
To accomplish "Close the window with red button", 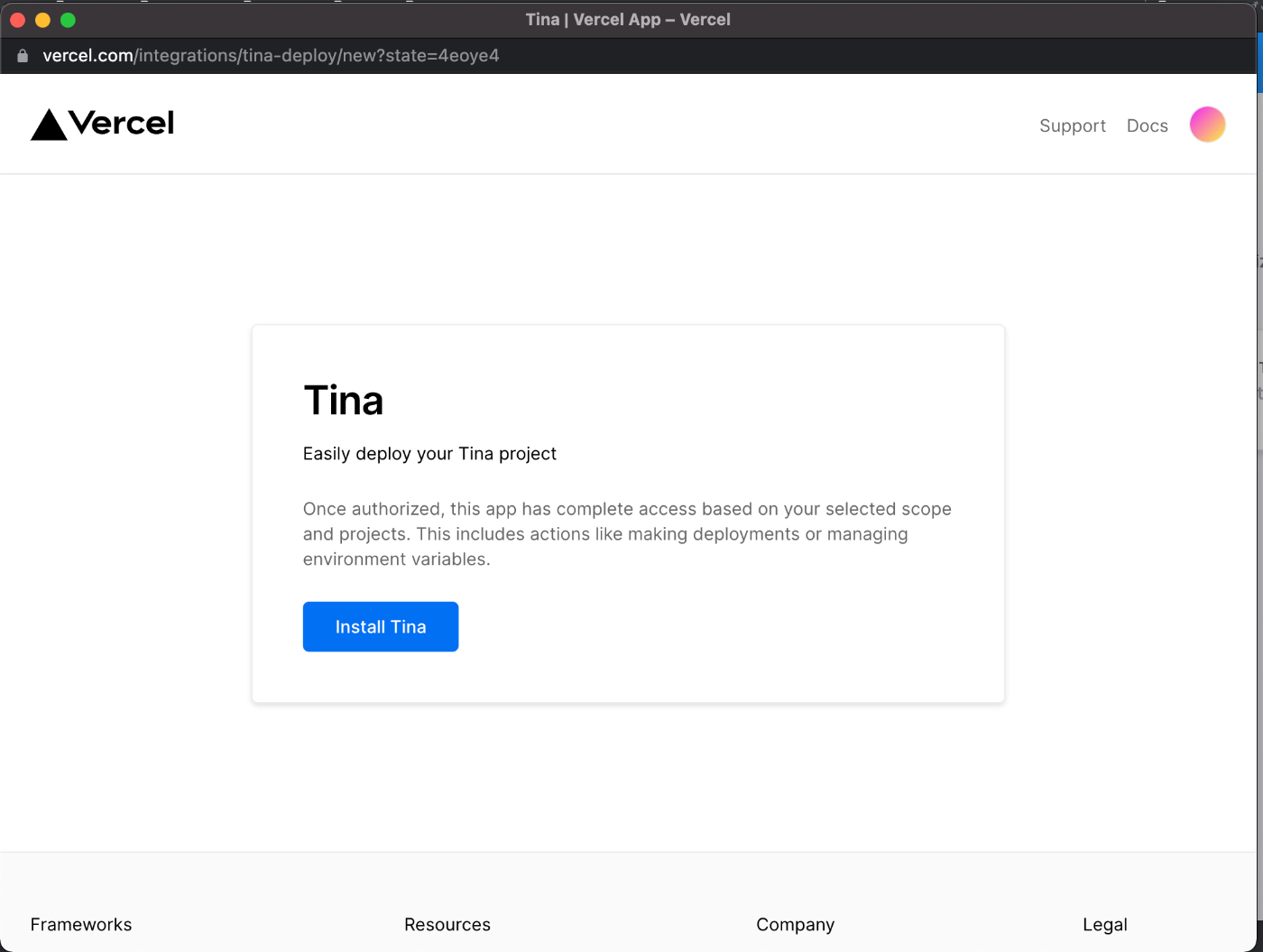I will click(x=17, y=20).
